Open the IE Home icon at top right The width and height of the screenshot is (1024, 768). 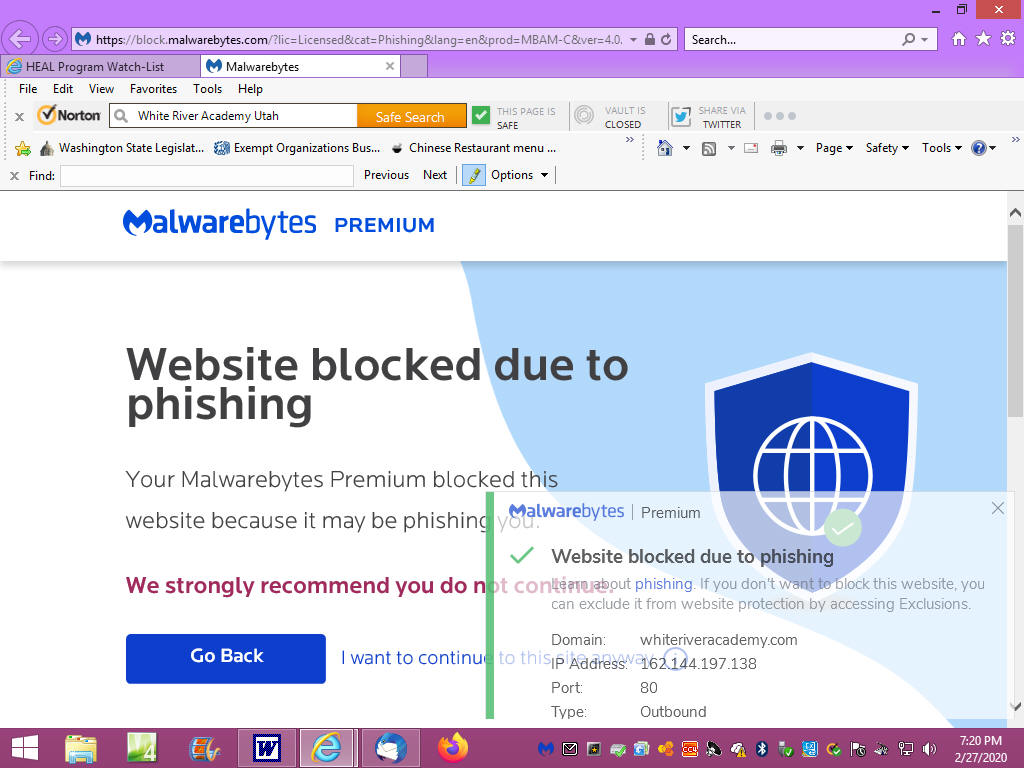(959, 39)
